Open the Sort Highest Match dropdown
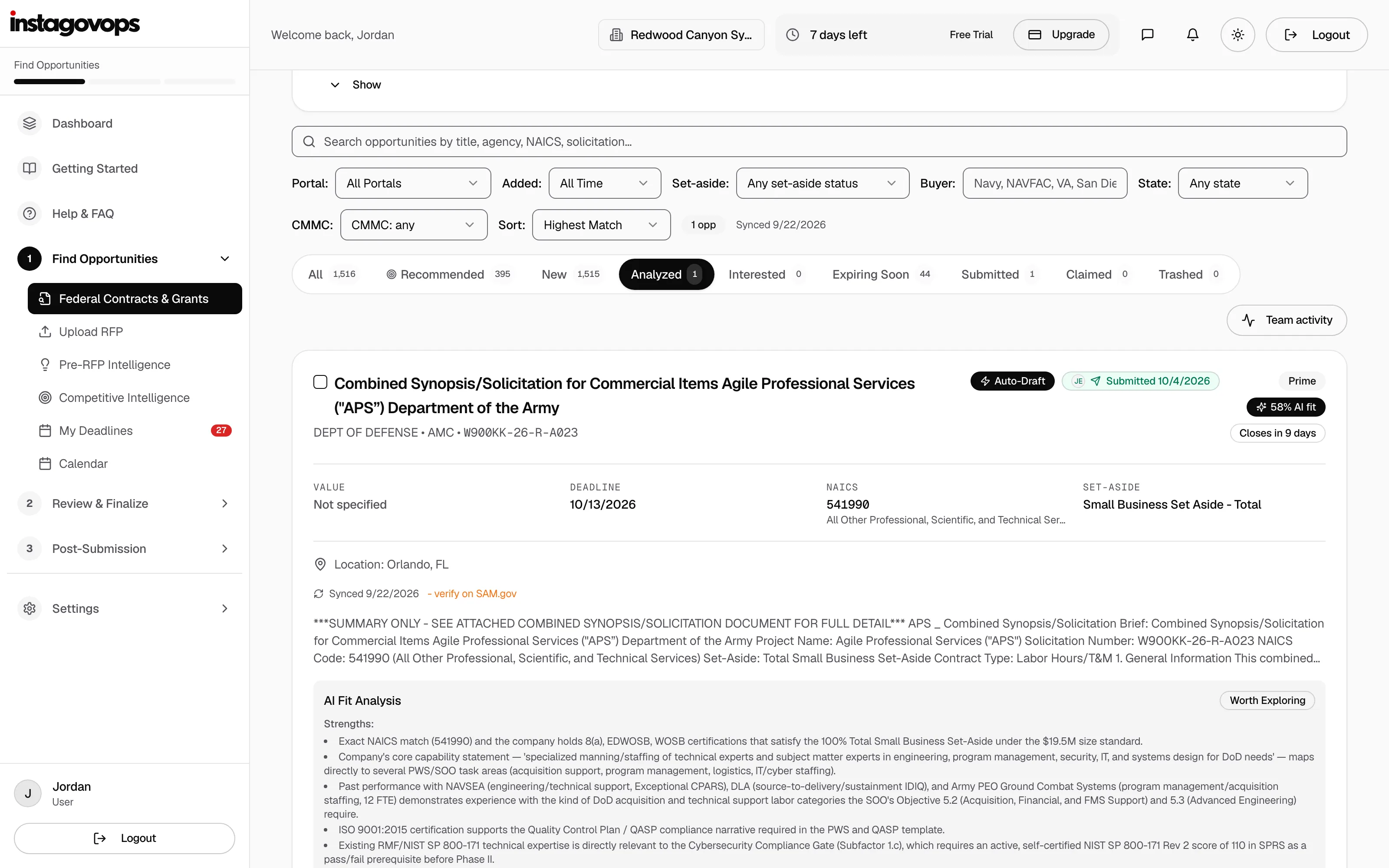This screenshot has width=1389, height=868. point(601,225)
